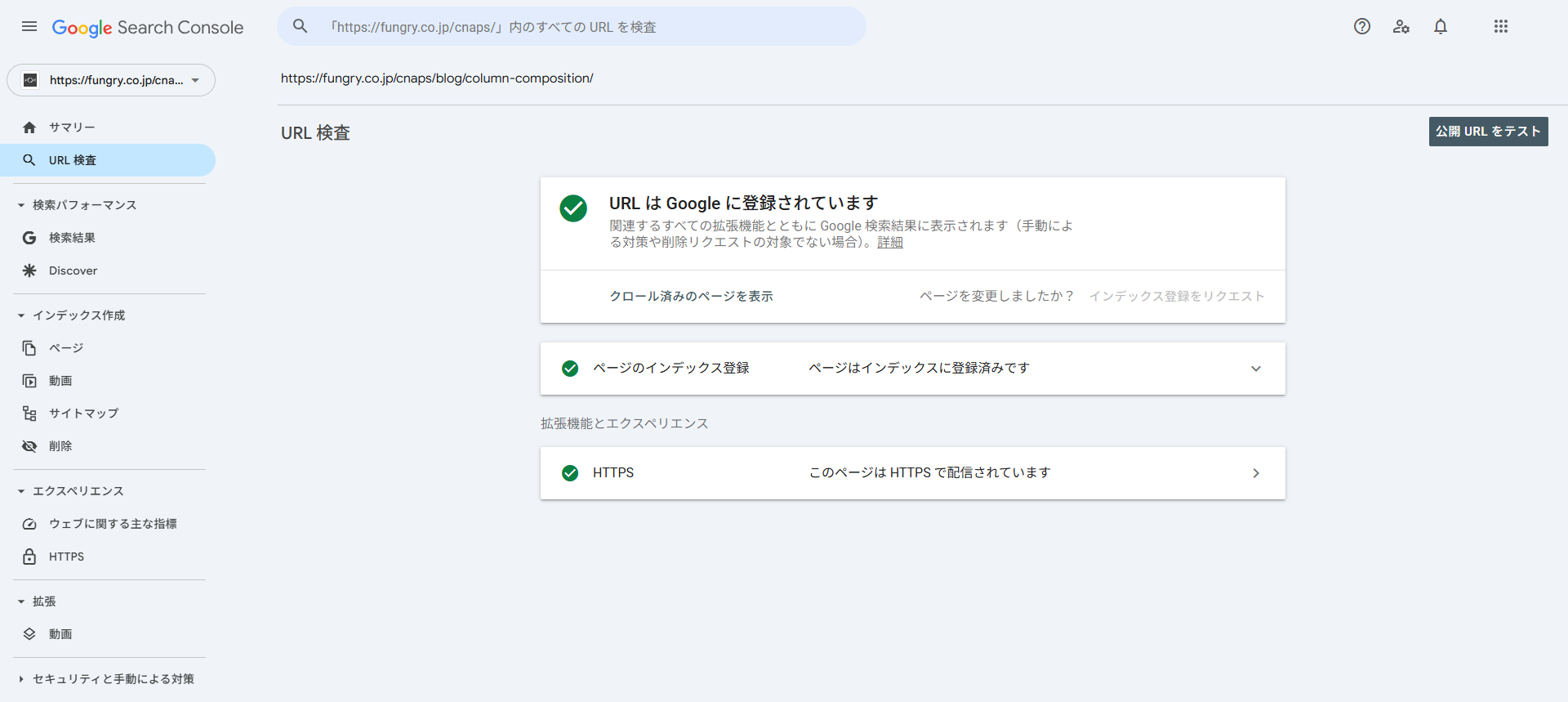Screen dimensions: 1568x702
Task: Click the ページを変更しましたか？ text
Action: pyautogui.click(x=996, y=296)
